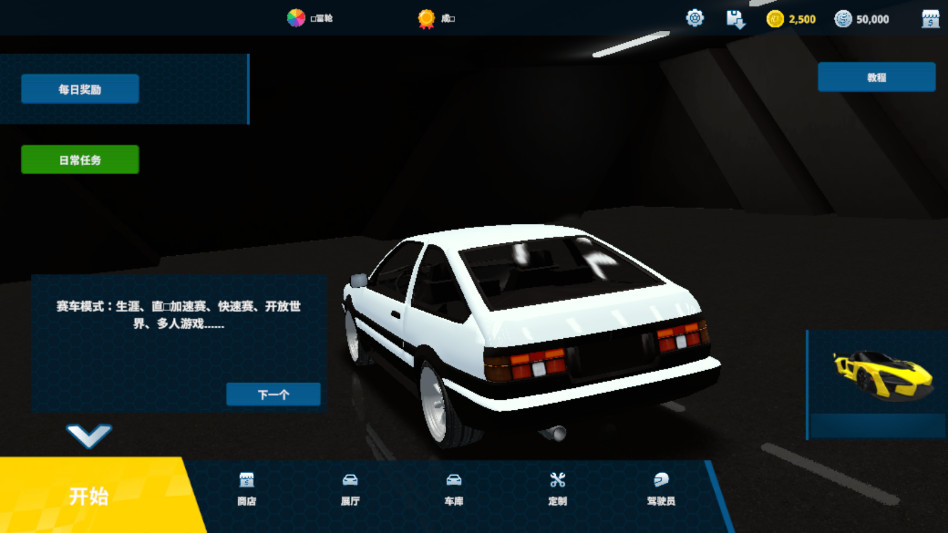Open settings gear icon
The image size is (948, 533).
tap(695, 18)
